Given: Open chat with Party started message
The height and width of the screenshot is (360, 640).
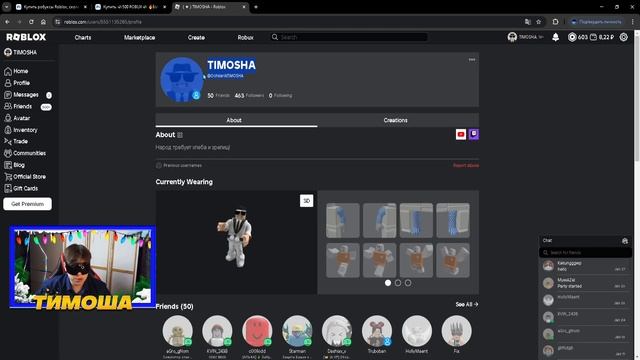Looking at the screenshot, I should click(585, 283).
